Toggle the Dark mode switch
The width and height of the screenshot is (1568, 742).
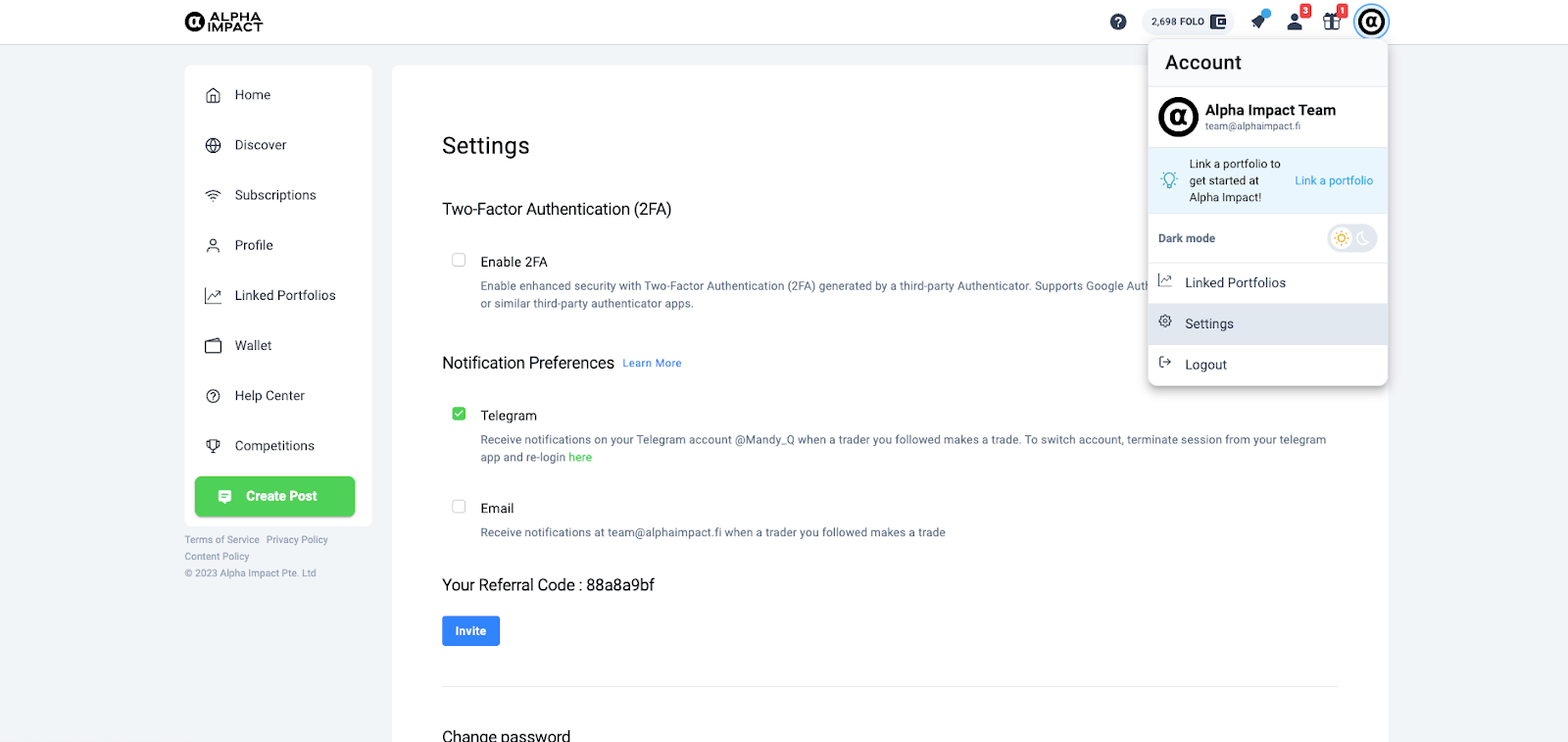1351,238
